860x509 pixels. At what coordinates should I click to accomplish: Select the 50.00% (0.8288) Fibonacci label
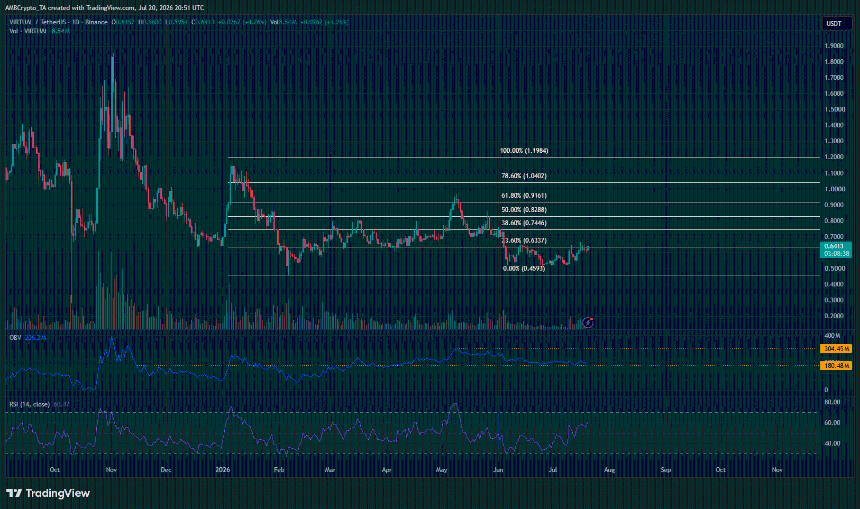(x=524, y=210)
